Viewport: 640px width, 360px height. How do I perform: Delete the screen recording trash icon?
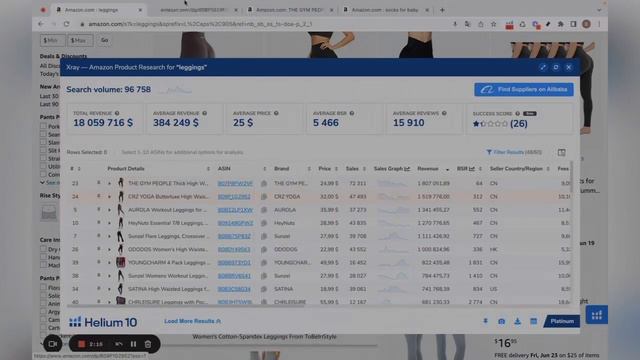(148, 344)
